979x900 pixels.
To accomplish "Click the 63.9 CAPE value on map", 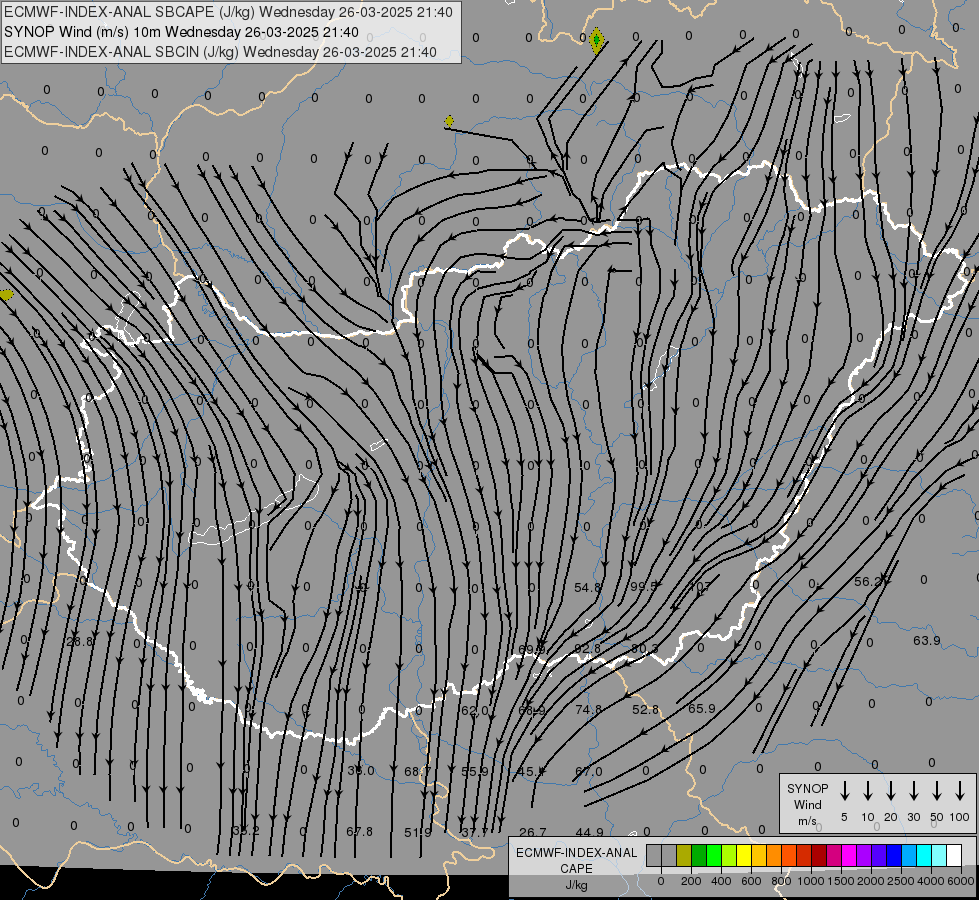I will [927, 640].
